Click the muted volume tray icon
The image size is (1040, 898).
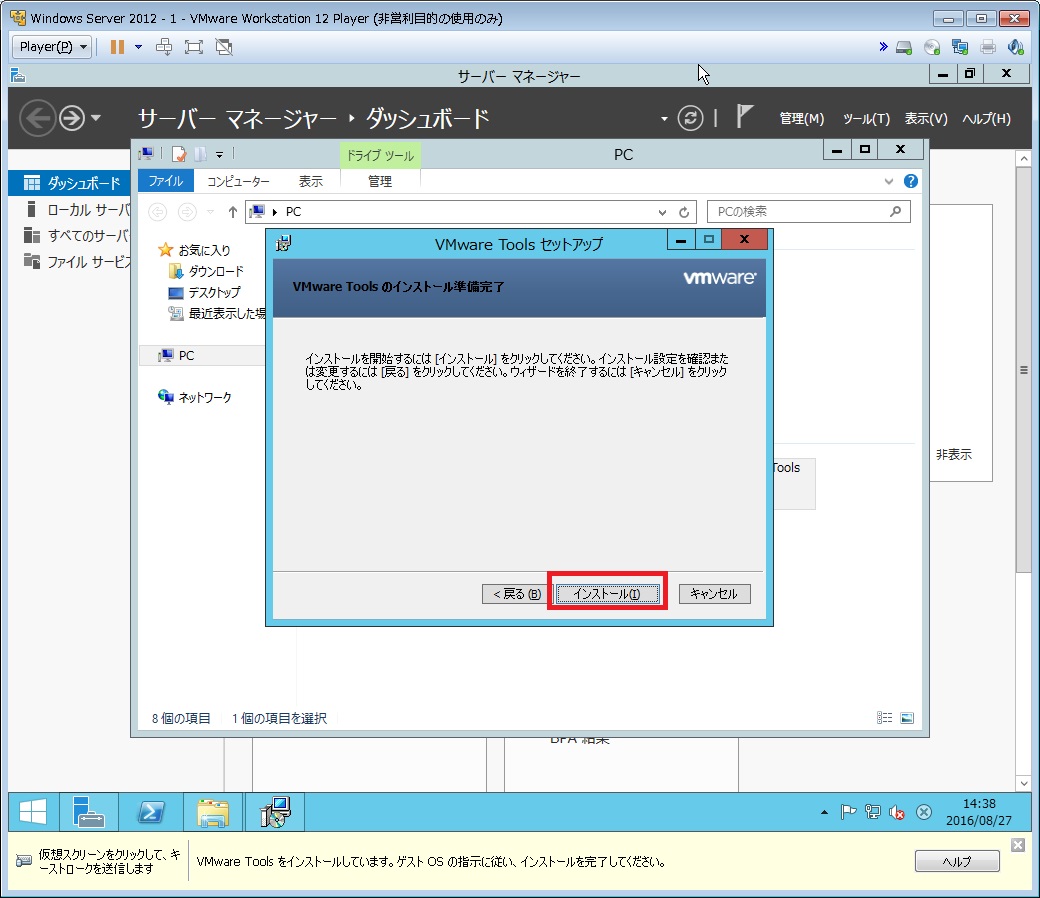pos(897,812)
